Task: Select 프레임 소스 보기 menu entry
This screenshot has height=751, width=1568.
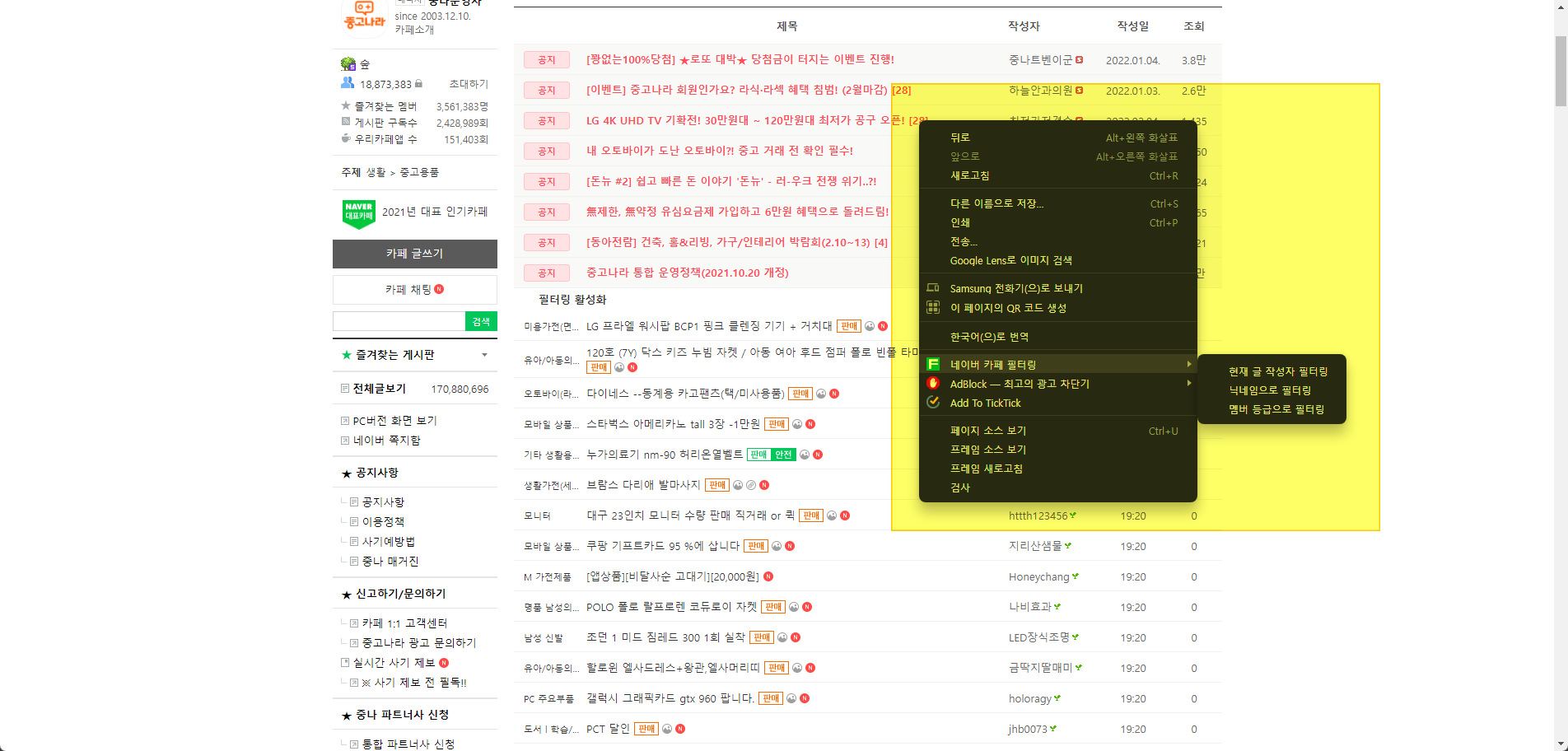Action: pyautogui.click(x=1058, y=450)
